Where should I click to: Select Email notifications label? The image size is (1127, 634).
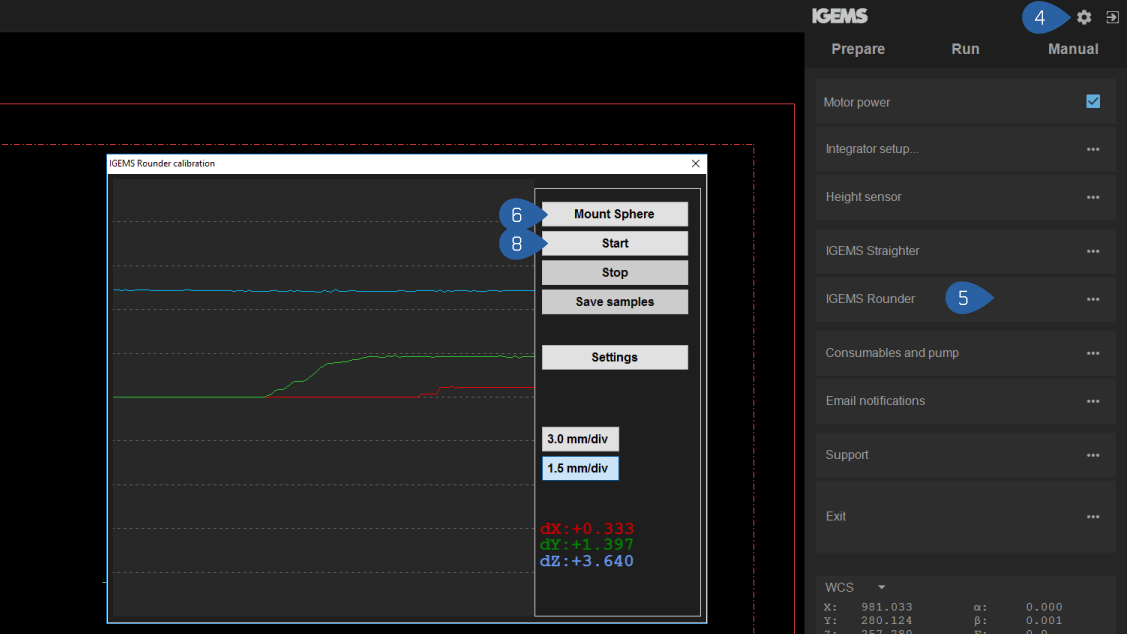(x=875, y=401)
